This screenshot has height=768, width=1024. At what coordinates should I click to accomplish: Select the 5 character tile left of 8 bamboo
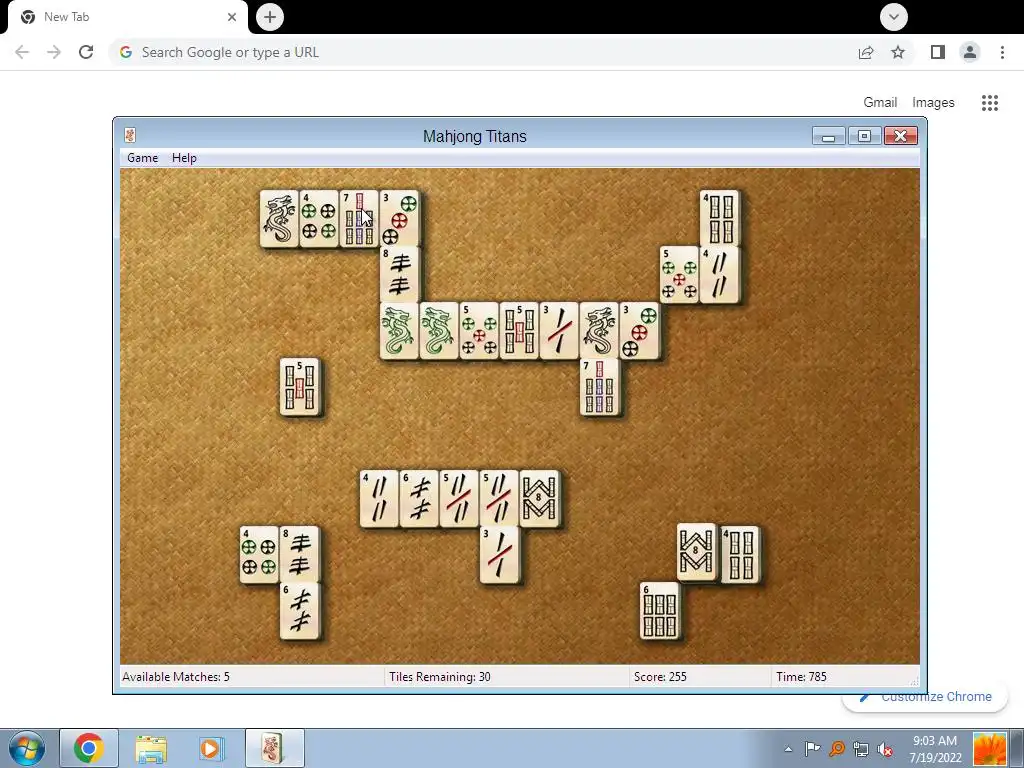pos(499,498)
